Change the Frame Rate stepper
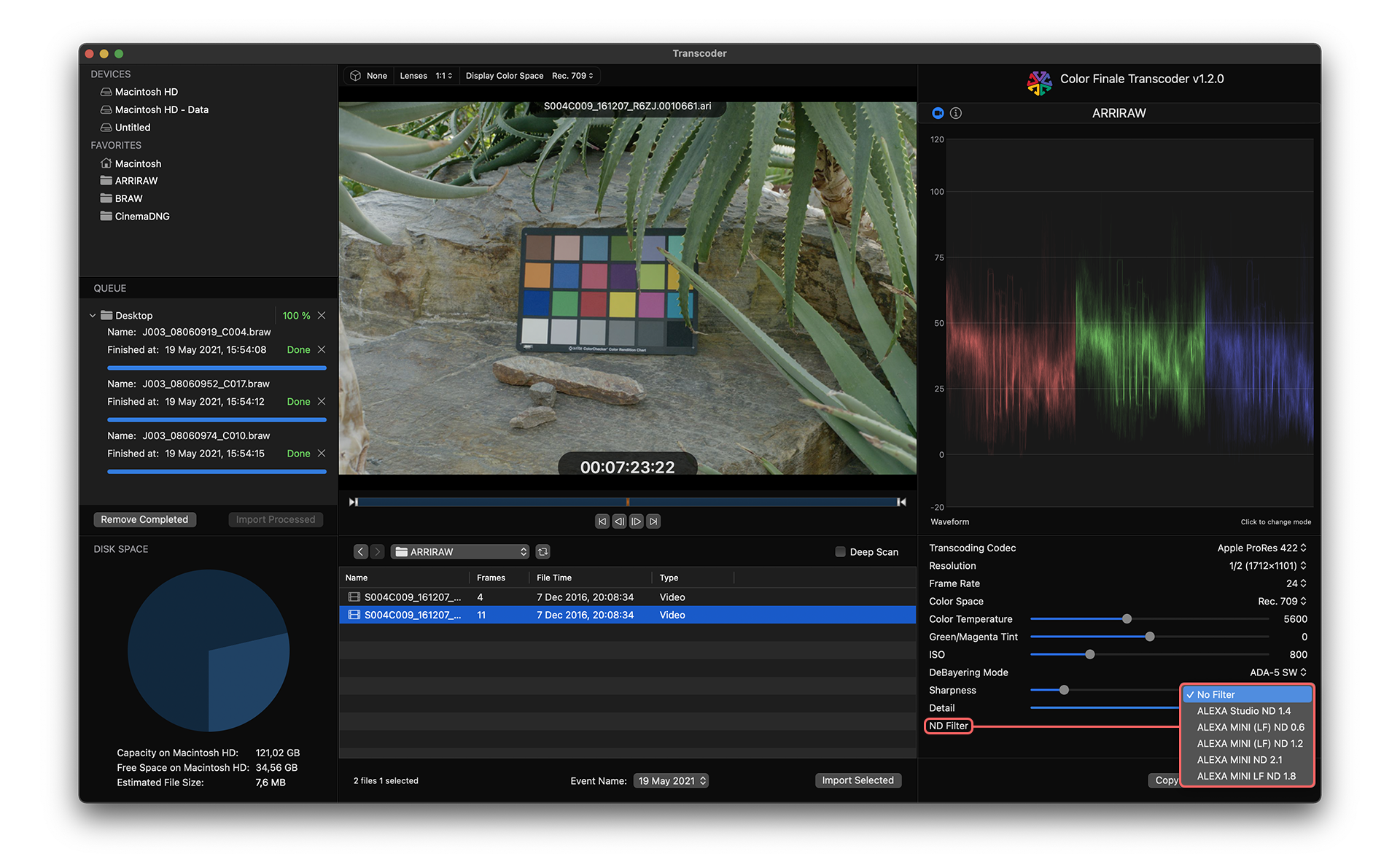Screen dimensions: 1400x854 (x=1296, y=584)
